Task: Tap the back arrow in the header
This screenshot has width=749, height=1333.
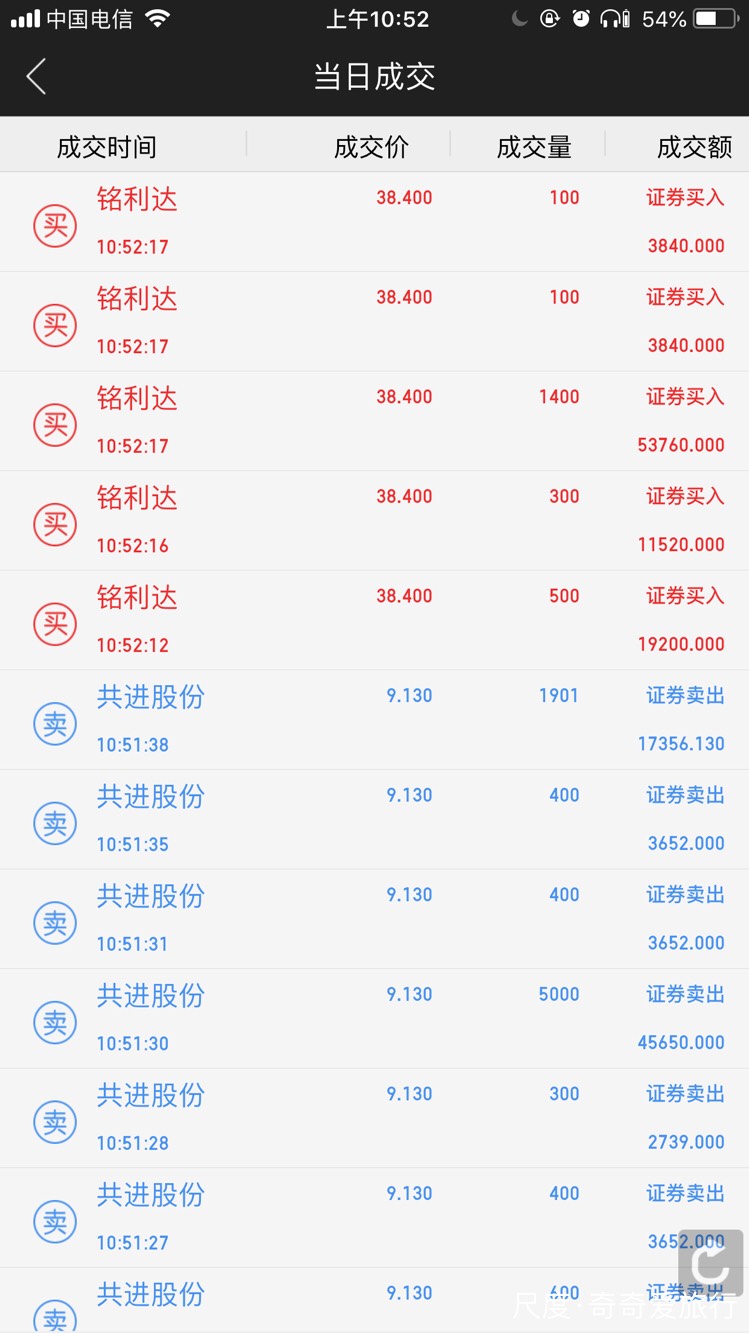Action: pyautogui.click(x=37, y=77)
